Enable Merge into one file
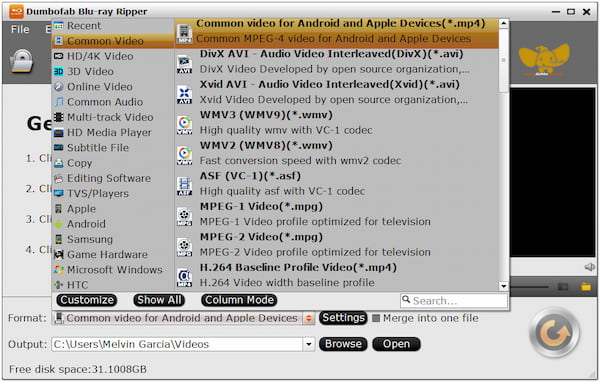The width and height of the screenshot is (600, 382). click(x=377, y=318)
